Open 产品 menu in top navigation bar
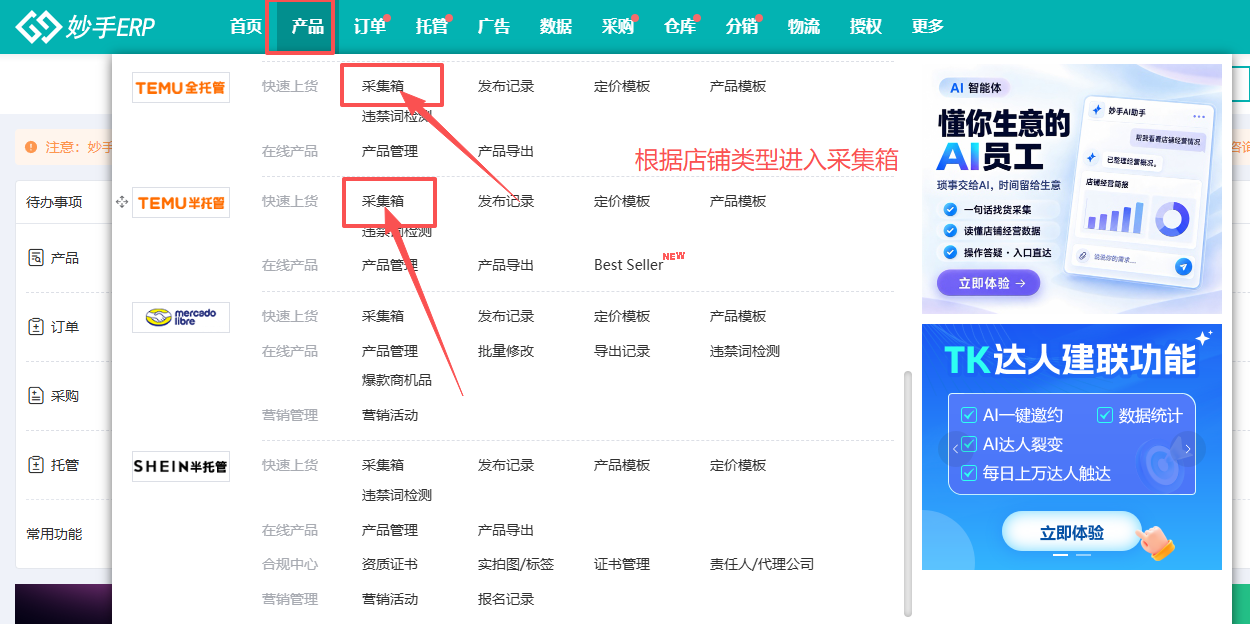The width and height of the screenshot is (1250, 624). [x=308, y=27]
